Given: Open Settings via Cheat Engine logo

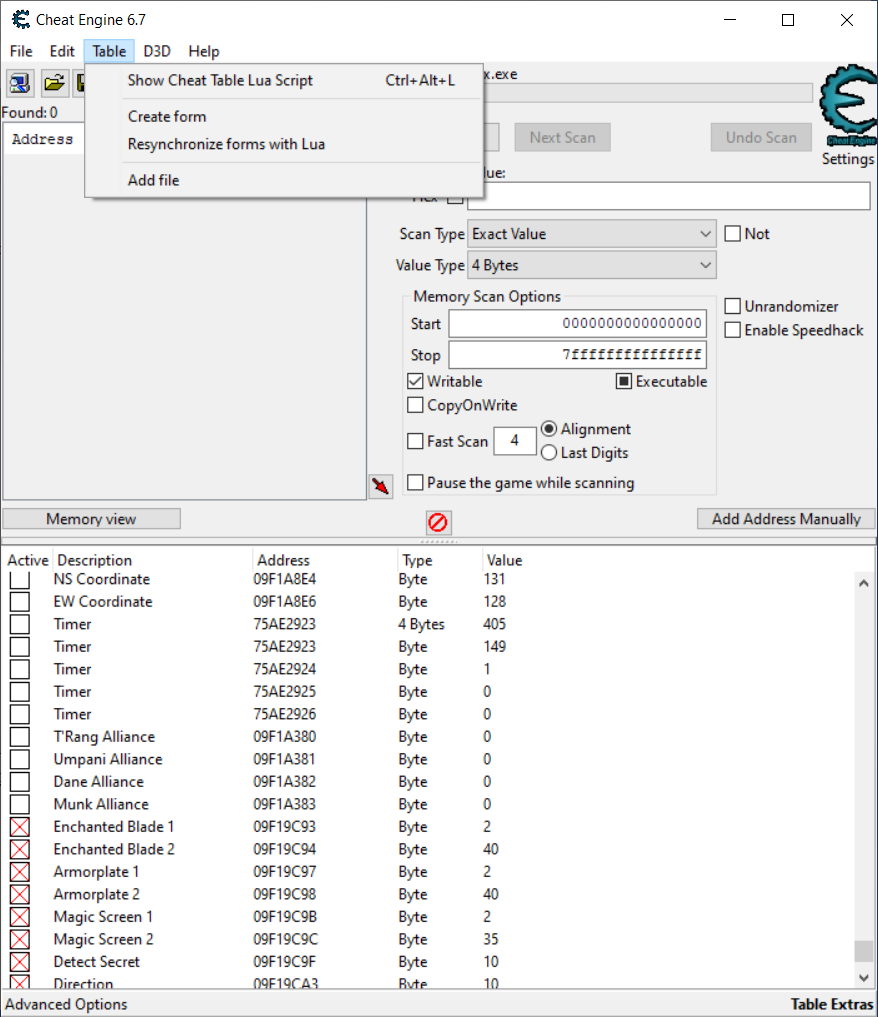Looking at the screenshot, I should click(x=846, y=108).
